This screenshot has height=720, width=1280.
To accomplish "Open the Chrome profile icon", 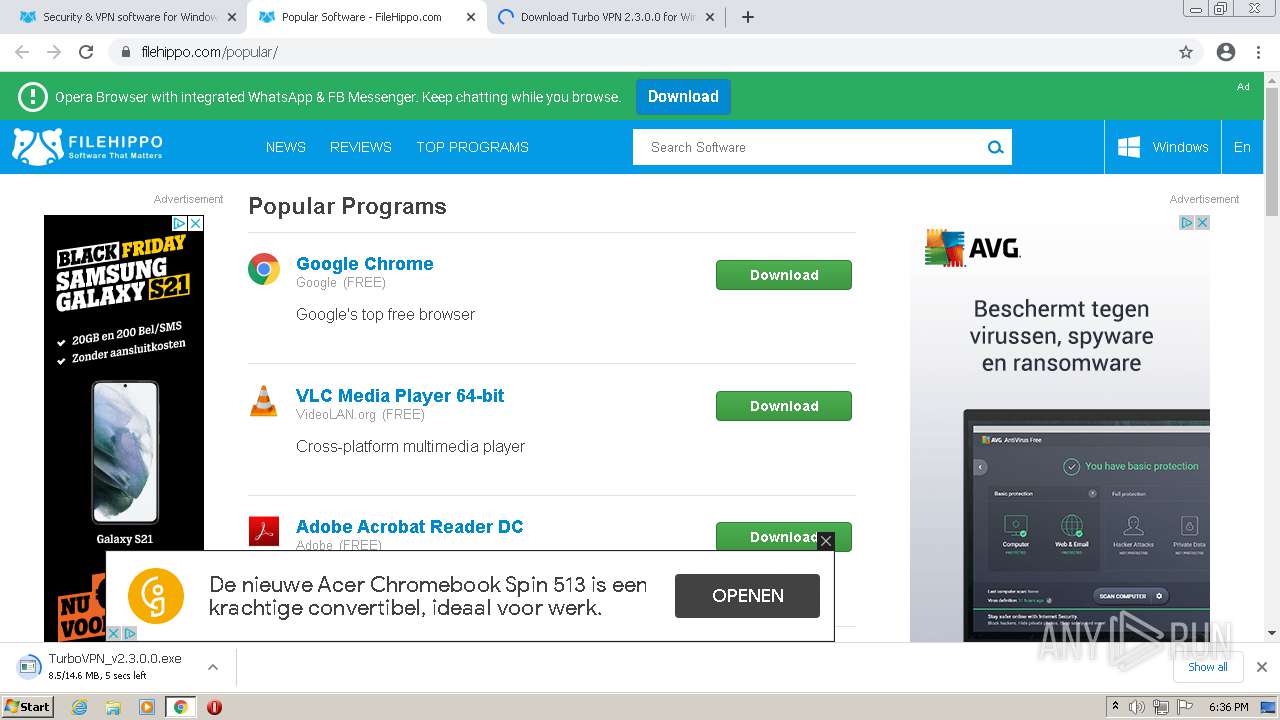I will tap(1226, 52).
